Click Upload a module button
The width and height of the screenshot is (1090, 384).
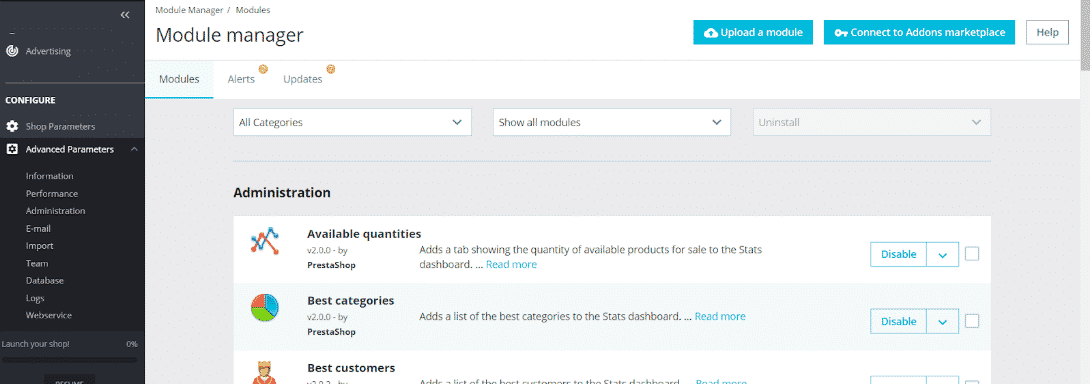pyautogui.click(x=753, y=32)
